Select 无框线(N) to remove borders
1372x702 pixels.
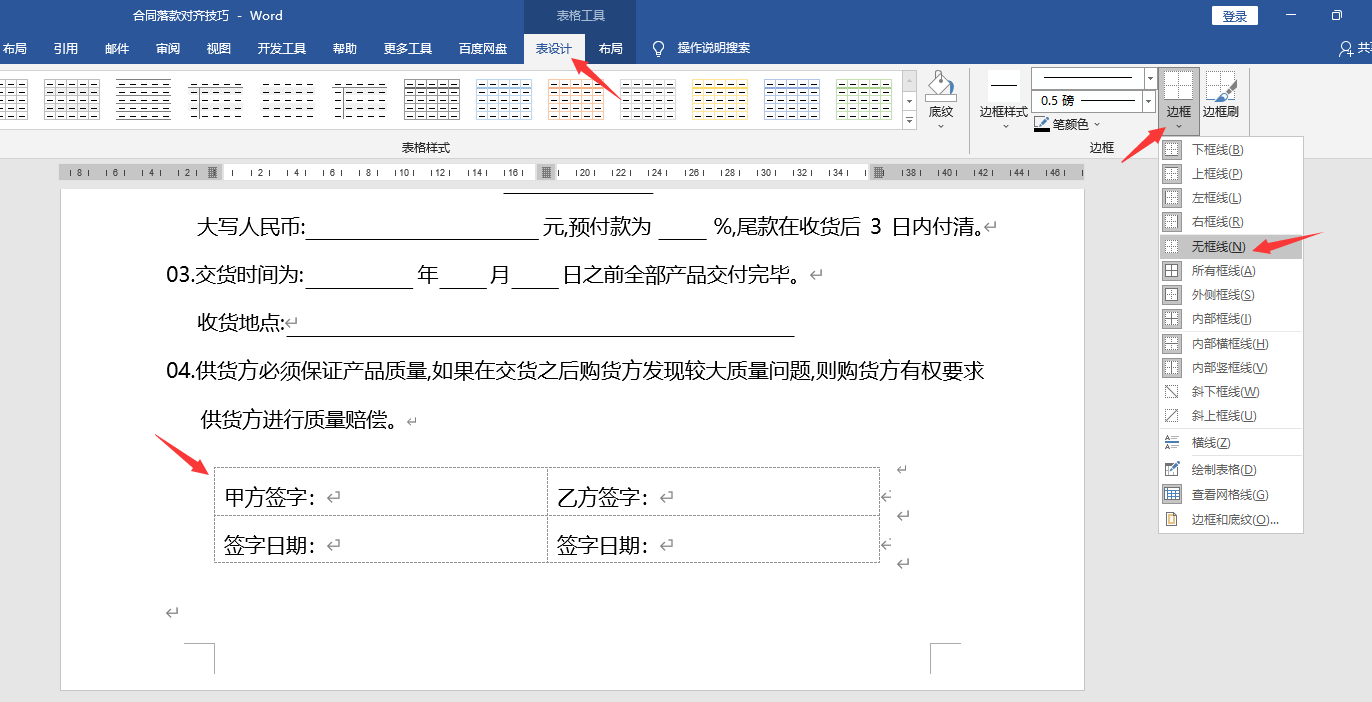point(1231,247)
